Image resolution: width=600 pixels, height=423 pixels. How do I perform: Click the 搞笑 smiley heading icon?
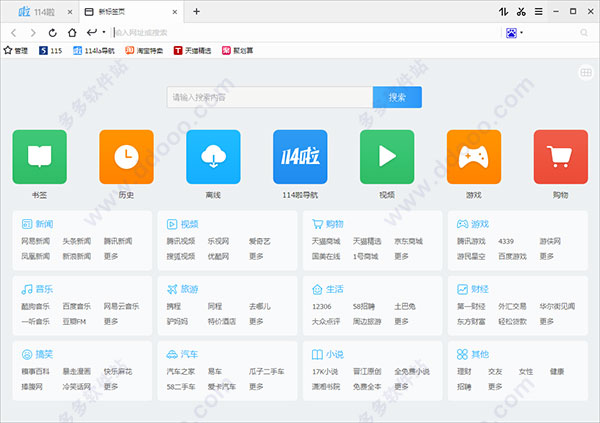tap(27, 354)
